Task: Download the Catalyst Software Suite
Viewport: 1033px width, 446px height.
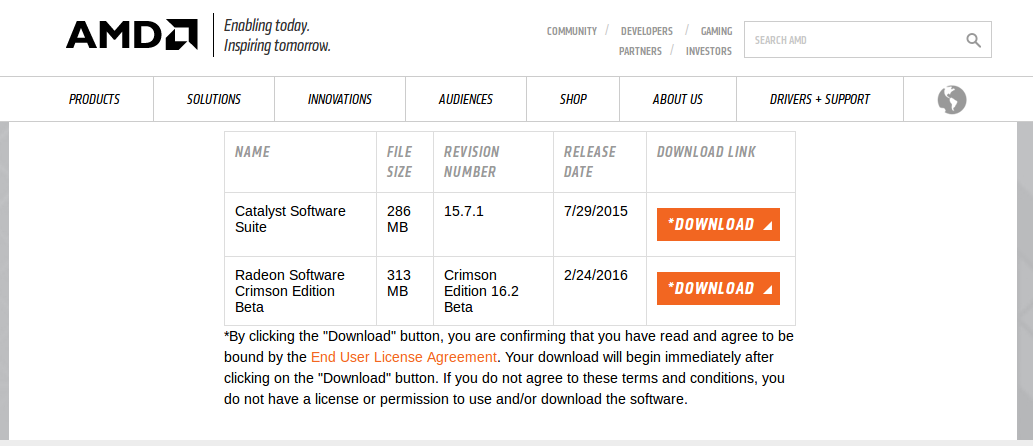Action: pos(718,225)
